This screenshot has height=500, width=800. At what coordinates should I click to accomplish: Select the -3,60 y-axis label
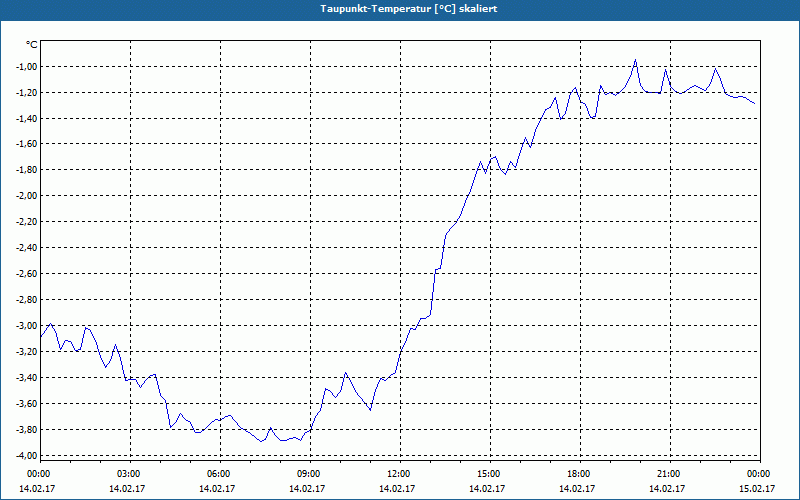(27, 404)
